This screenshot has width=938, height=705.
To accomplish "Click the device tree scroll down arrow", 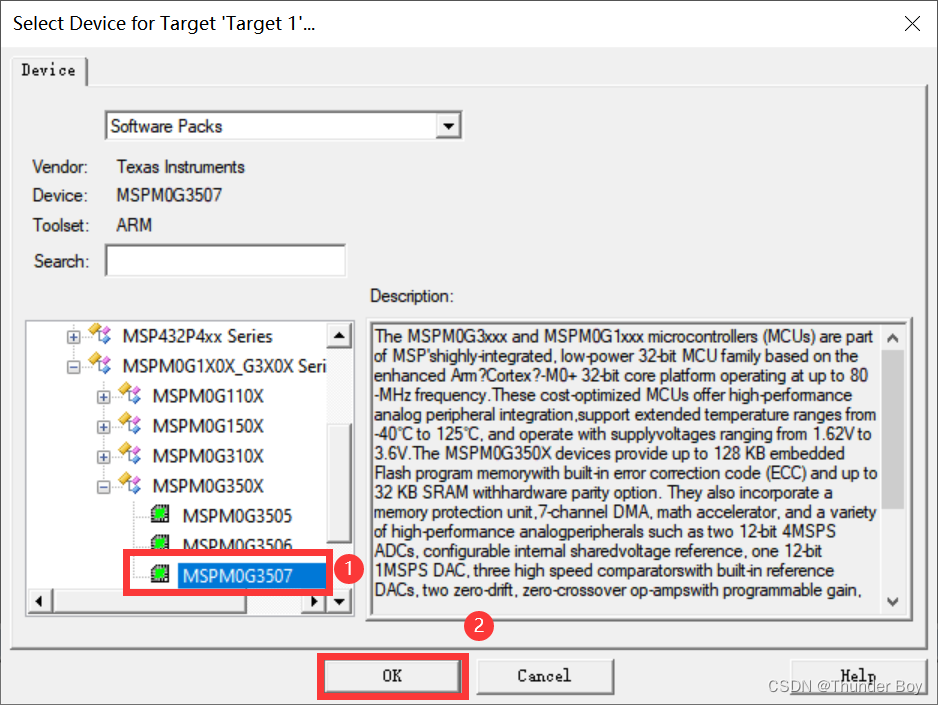I will [x=339, y=602].
